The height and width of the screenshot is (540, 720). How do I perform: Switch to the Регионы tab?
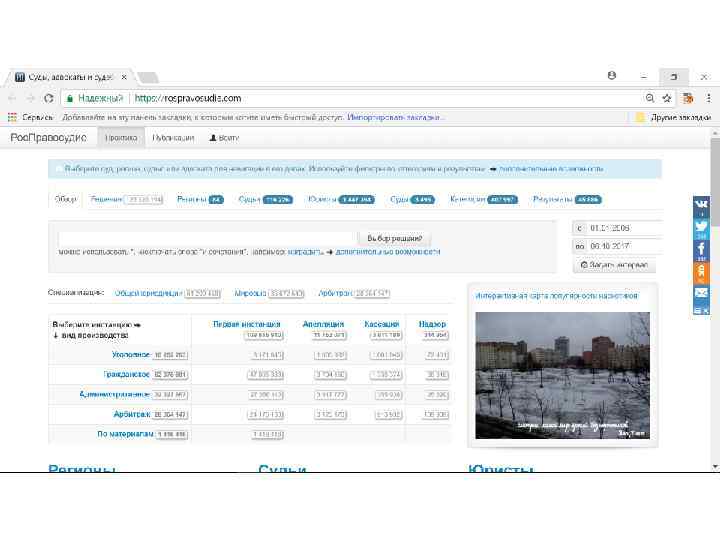click(x=200, y=199)
